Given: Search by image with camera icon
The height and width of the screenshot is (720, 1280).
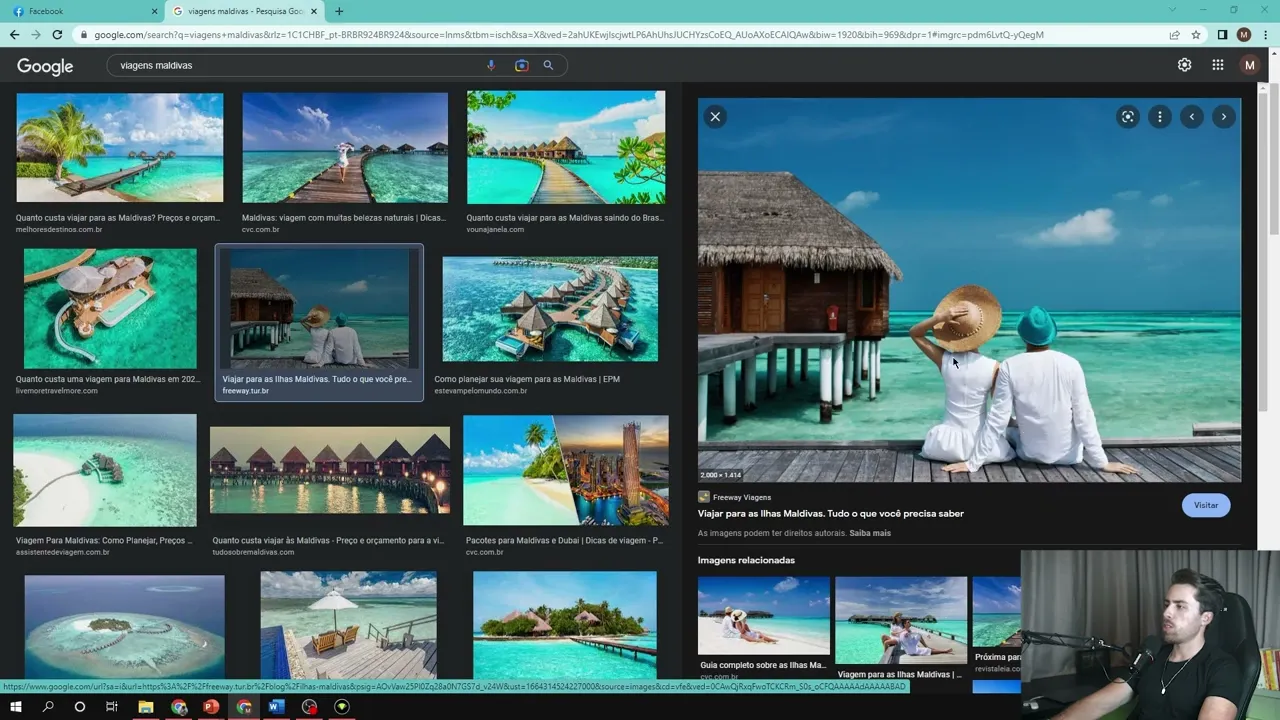Looking at the screenshot, I should (521, 65).
